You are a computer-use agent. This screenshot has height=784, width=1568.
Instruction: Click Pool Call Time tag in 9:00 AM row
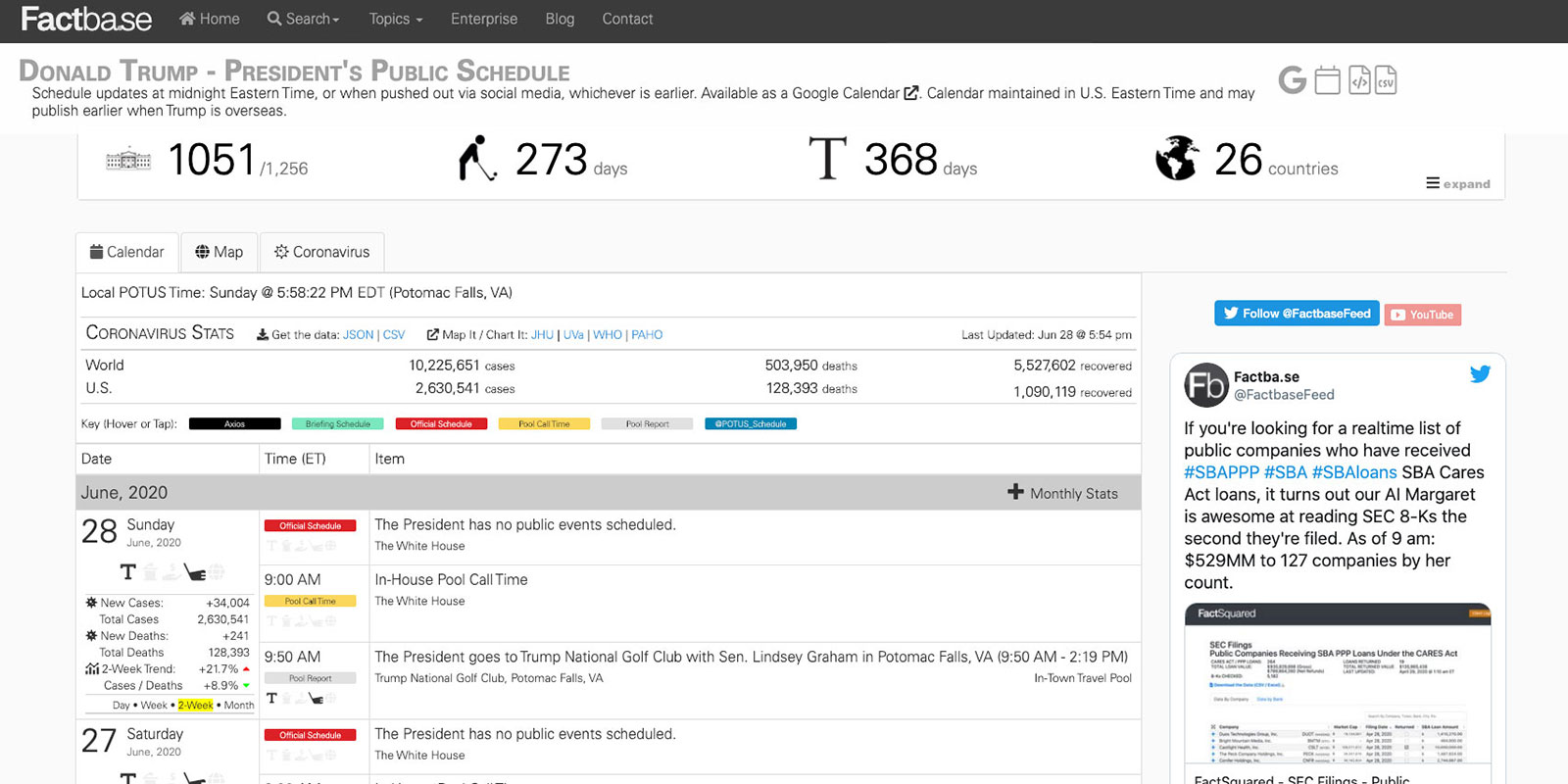(310, 602)
